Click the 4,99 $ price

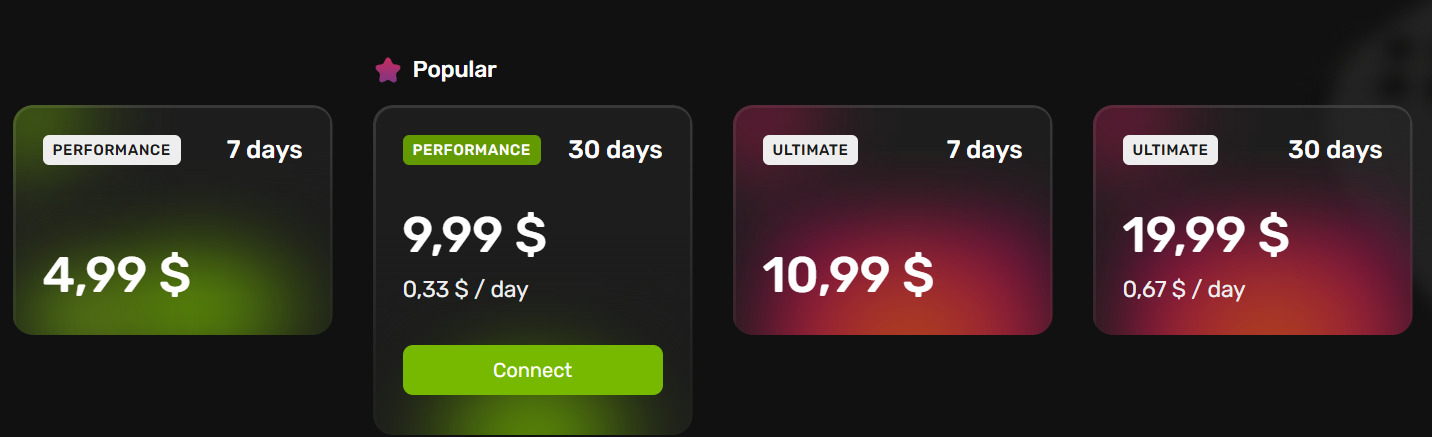(x=116, y=275)
